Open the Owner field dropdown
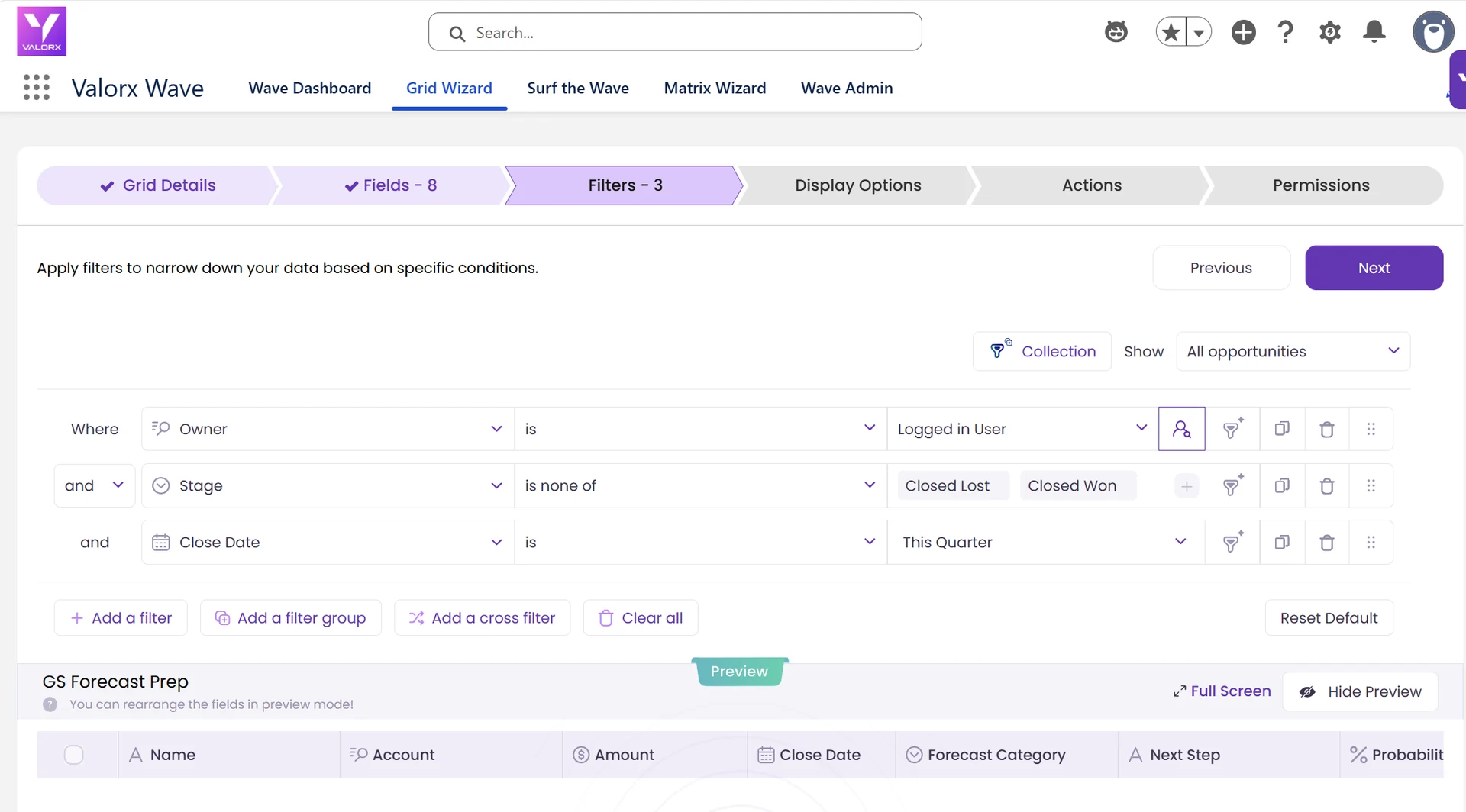The height and width of the screenshot is (812, 1466). tap(328, 429)
